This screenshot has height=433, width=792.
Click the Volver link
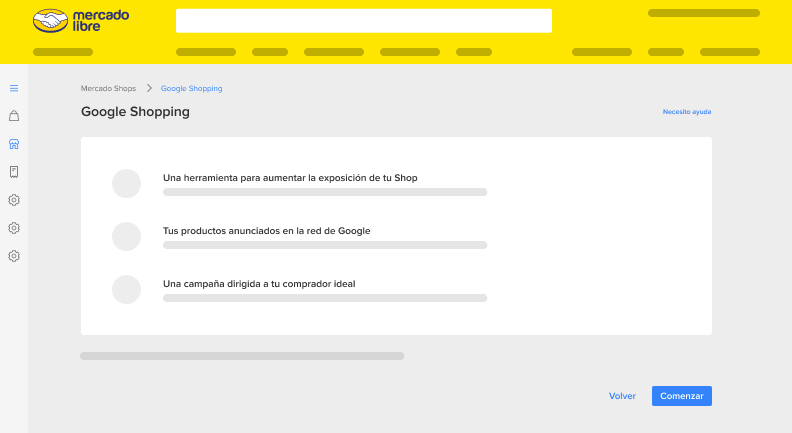pyautogui.click(x=622, y=396)
